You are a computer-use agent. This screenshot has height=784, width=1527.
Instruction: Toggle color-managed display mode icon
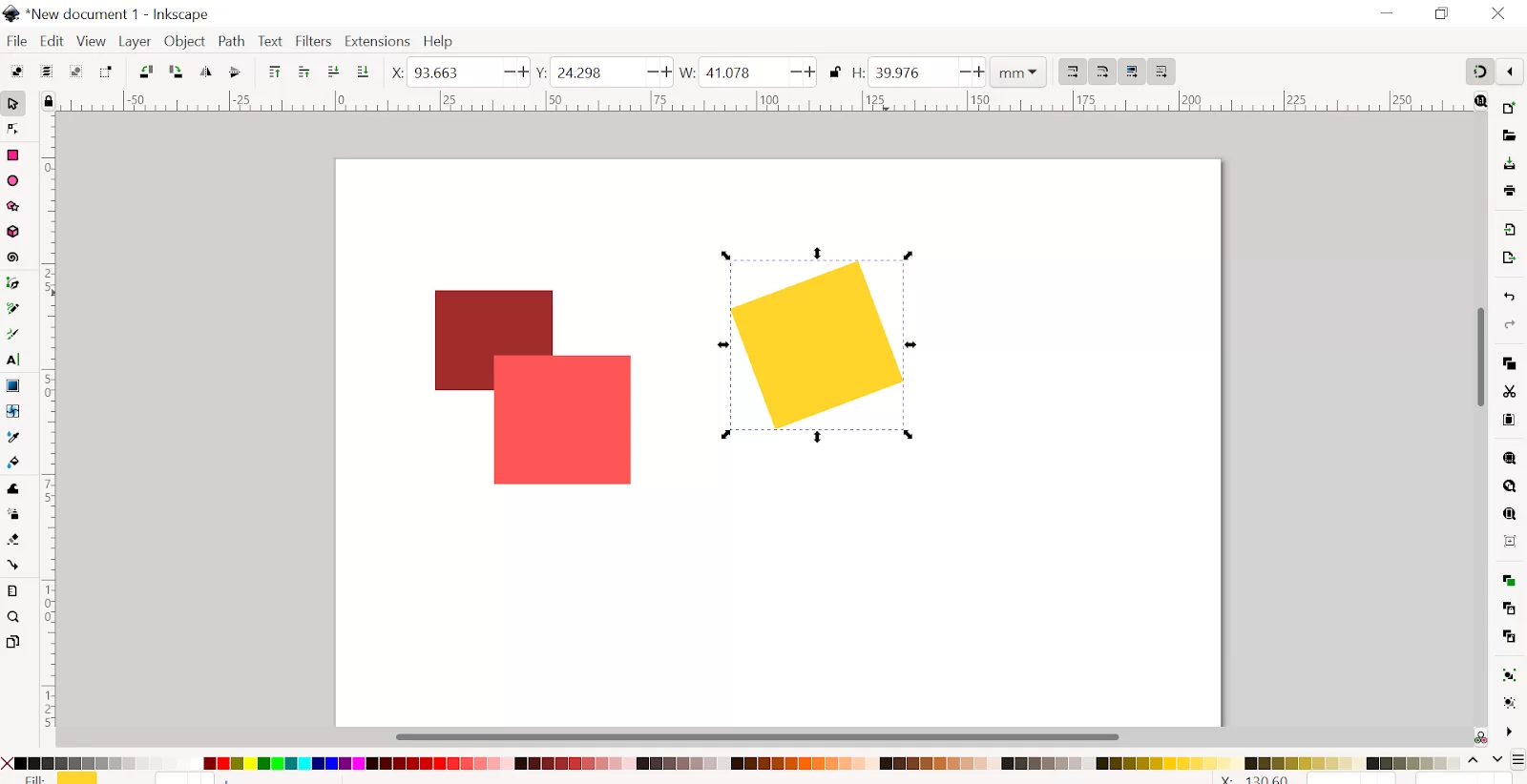[x=1480, y=737]
